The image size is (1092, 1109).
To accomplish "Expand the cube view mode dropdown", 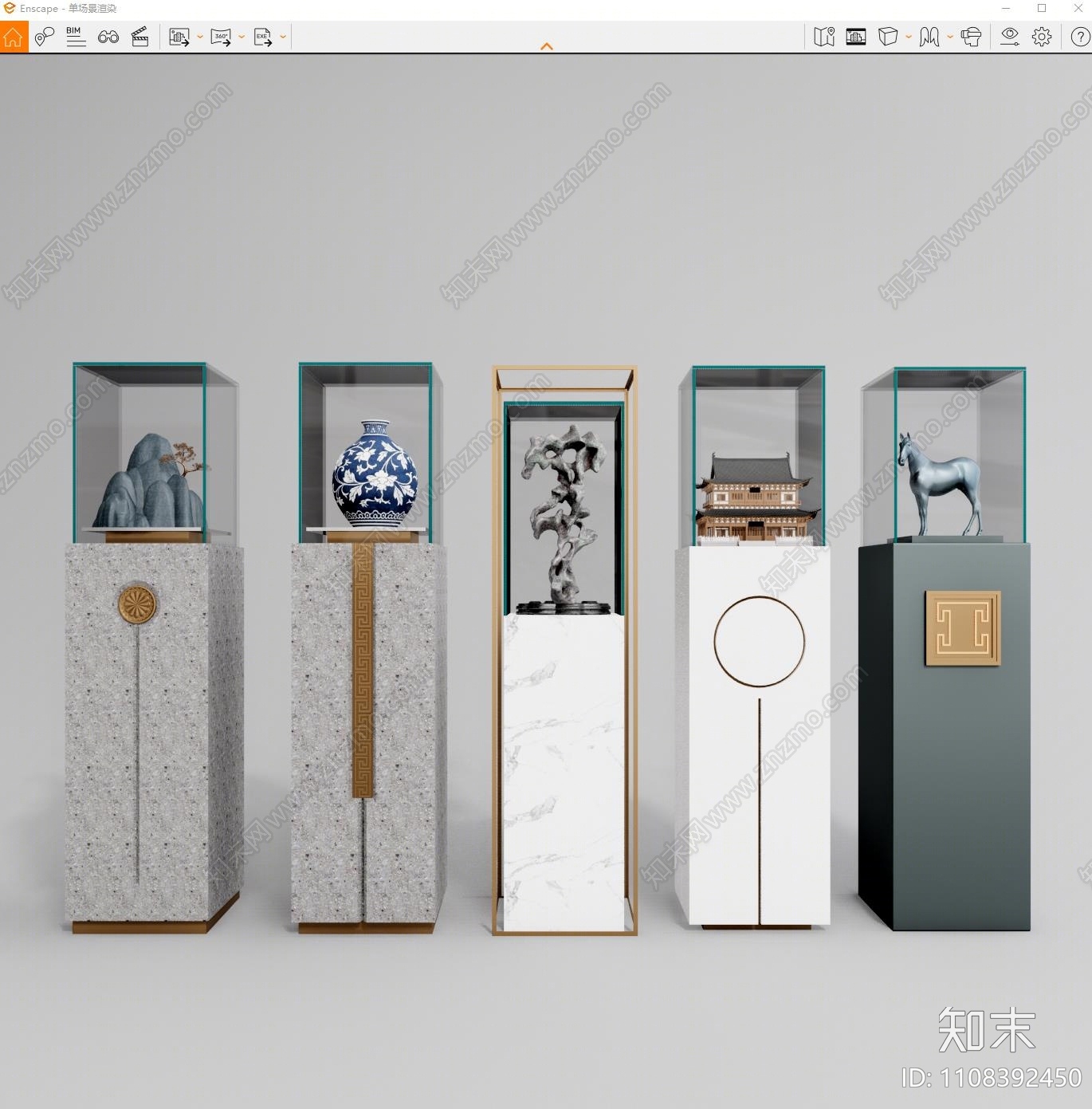I will coord(909,37).
